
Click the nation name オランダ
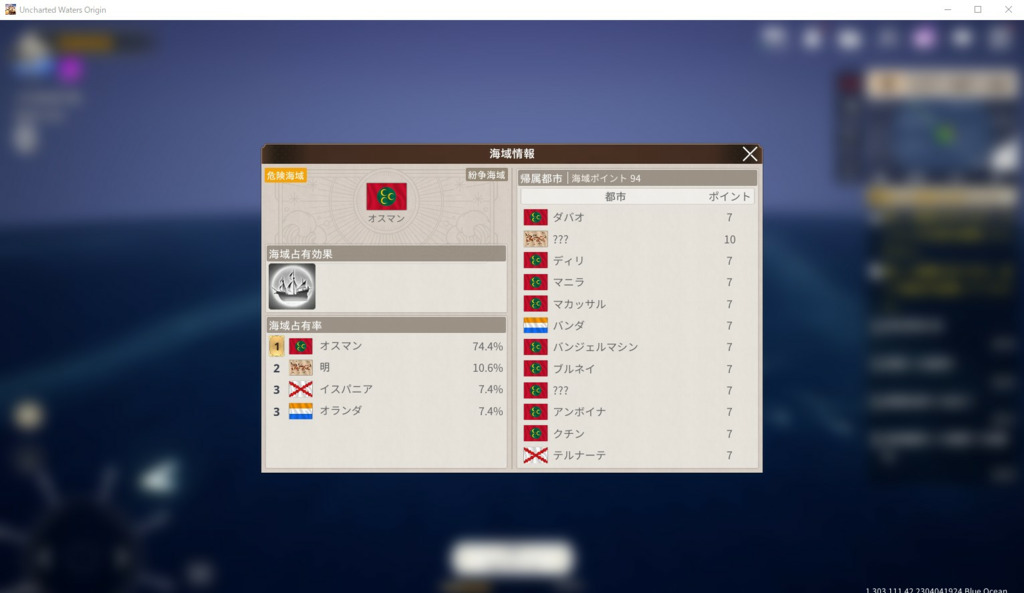pos(340,411)
